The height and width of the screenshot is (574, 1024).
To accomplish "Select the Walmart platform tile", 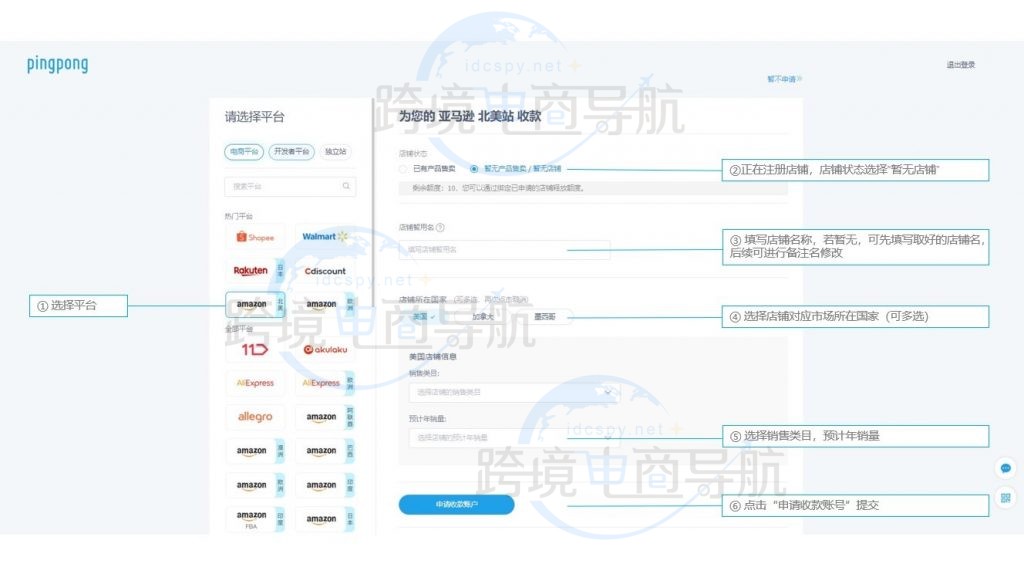I will 325,237.
